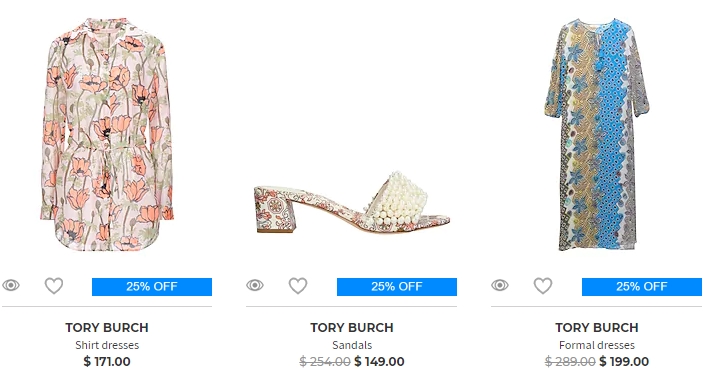Click the 25% OFF badge under formal dress
Viewport: 706px width, 370px height.
(642, 287)
